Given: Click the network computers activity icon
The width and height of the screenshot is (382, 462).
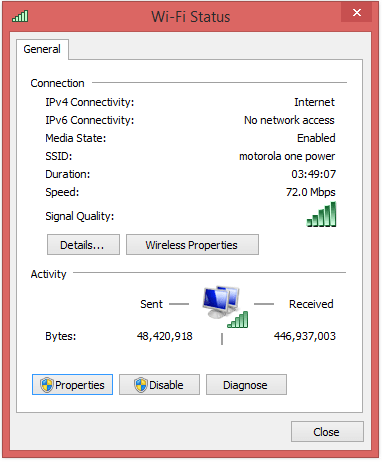Looking at the screenshot, I should click(225, 307).
